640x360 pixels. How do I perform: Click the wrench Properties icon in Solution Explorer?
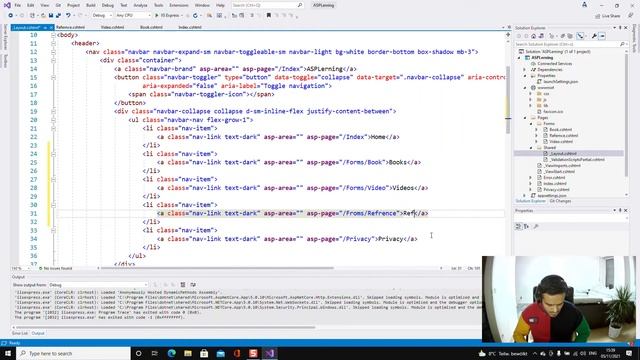(594, 36)
